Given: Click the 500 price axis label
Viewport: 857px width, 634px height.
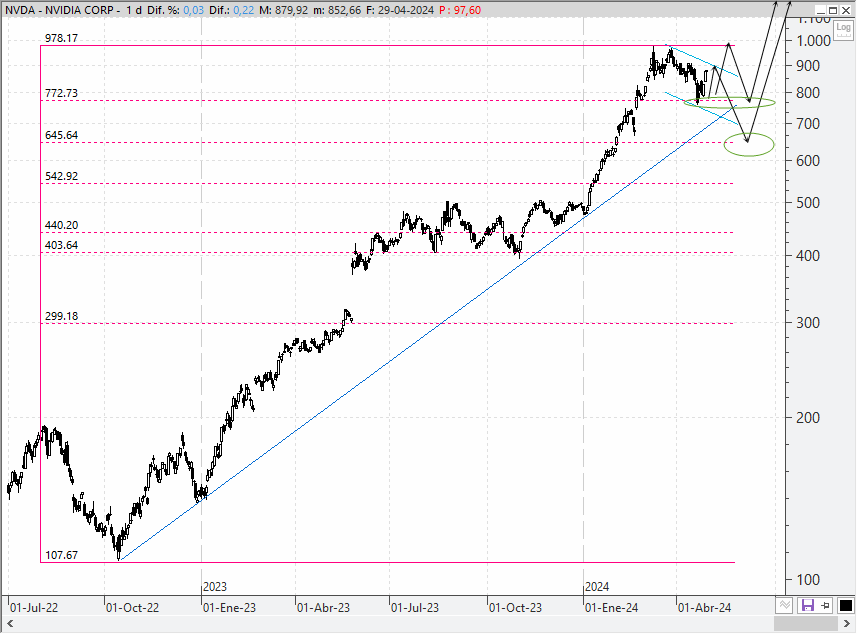Looking at the screenshot, I should point(808,203).
